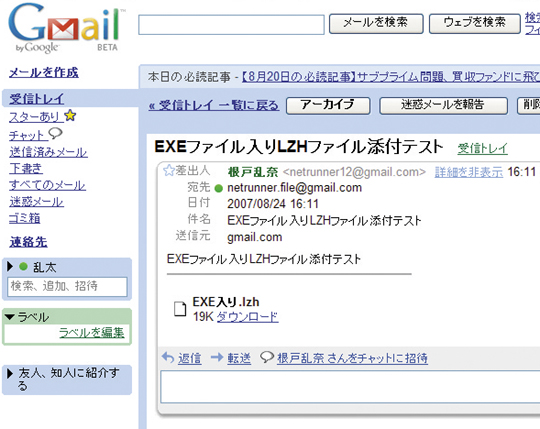Download the attachment via ダウンロード link
540x429 pixels.
click(x=247, y=317)
